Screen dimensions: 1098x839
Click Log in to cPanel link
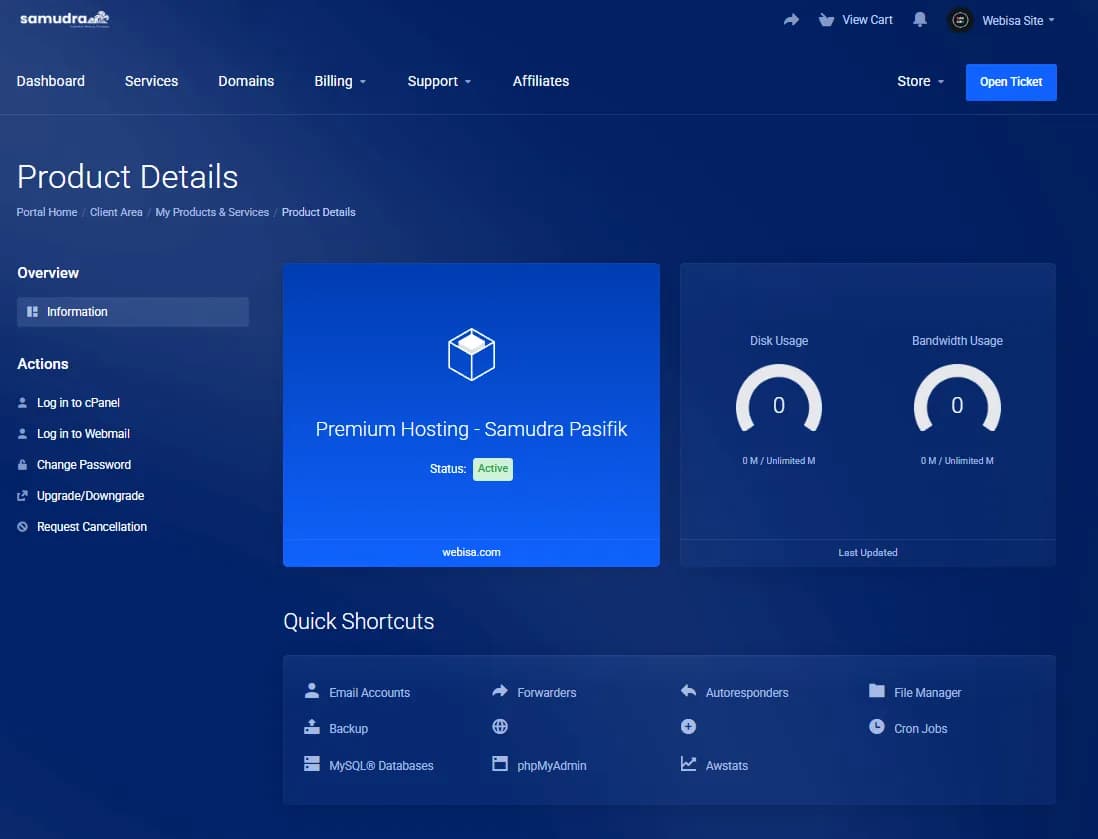pos(78,403)
